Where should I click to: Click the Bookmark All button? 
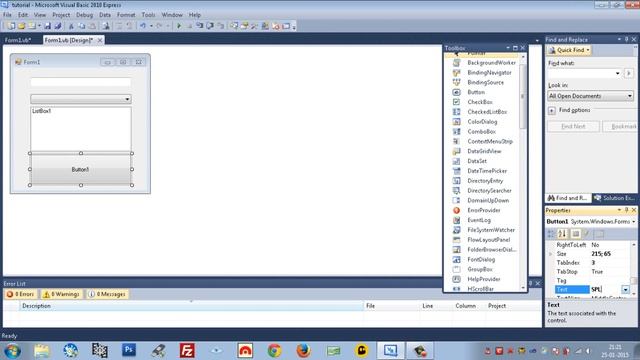(621, 127)
